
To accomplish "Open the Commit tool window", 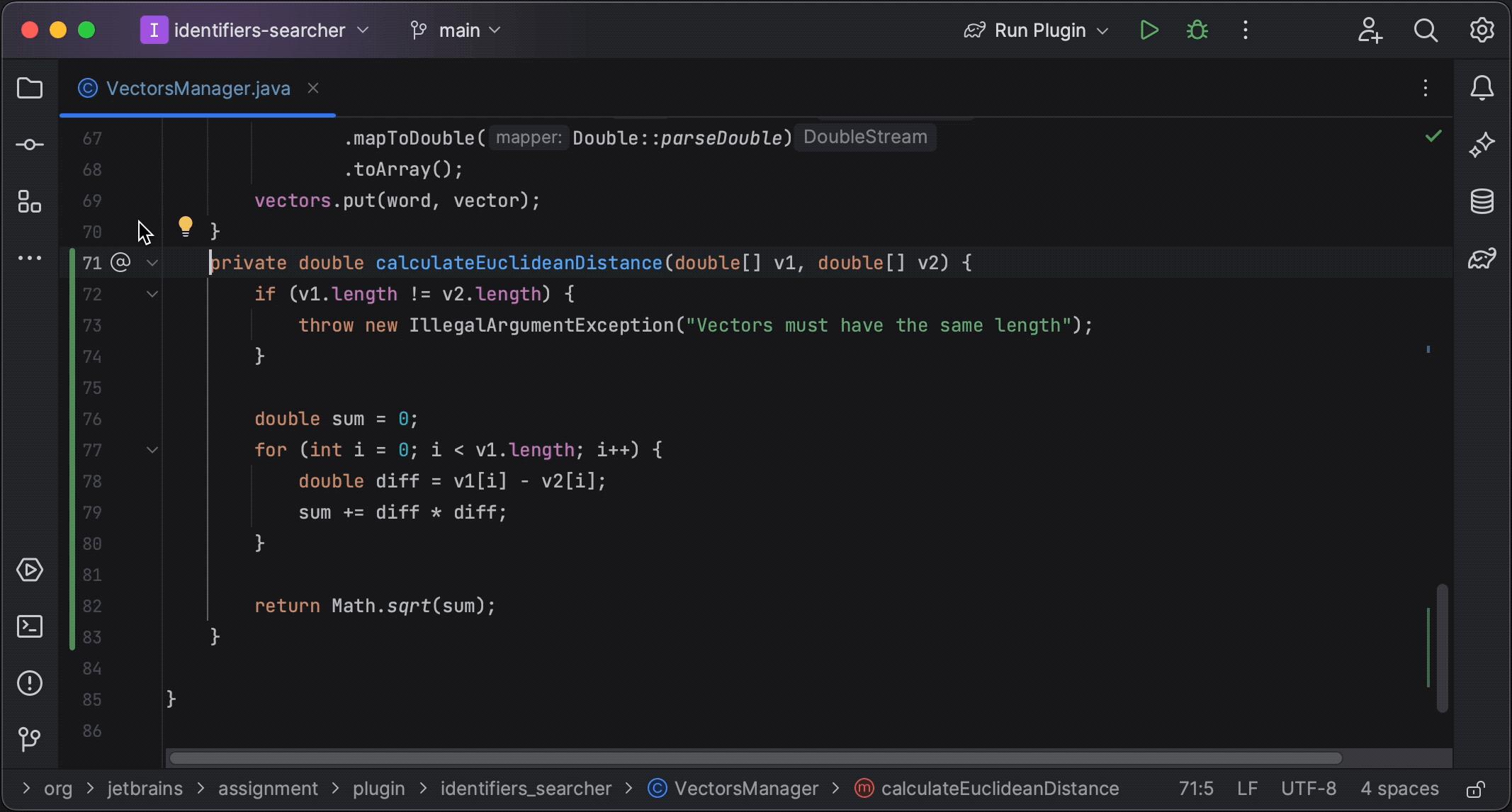I will tap(30, 145).
